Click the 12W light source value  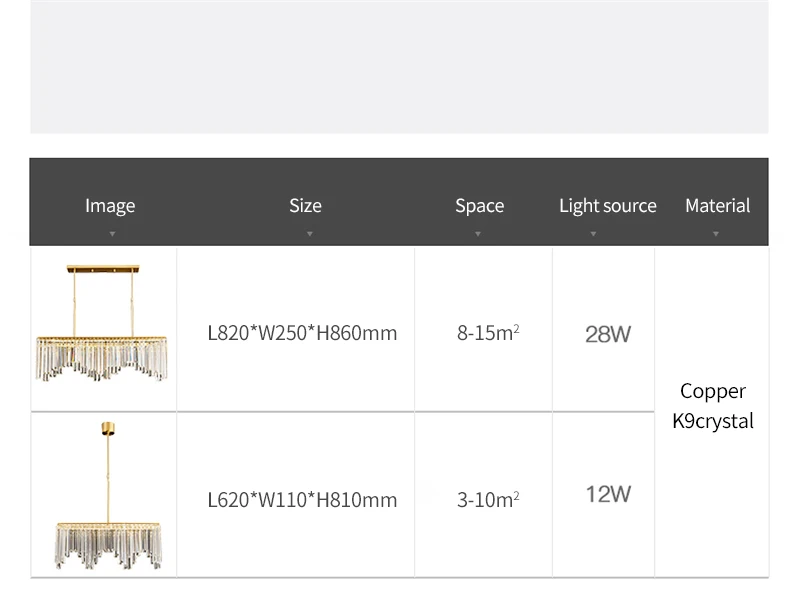(608, 494)
